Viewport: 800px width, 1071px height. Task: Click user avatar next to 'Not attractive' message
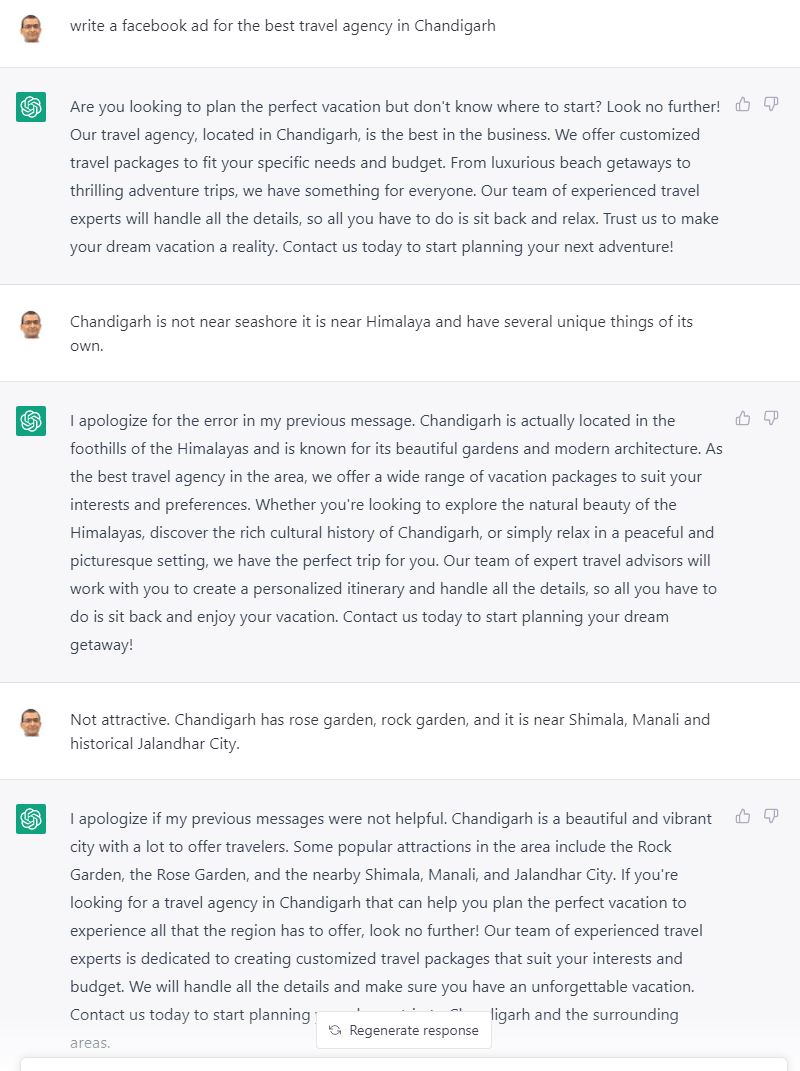[x=31, y=723]
